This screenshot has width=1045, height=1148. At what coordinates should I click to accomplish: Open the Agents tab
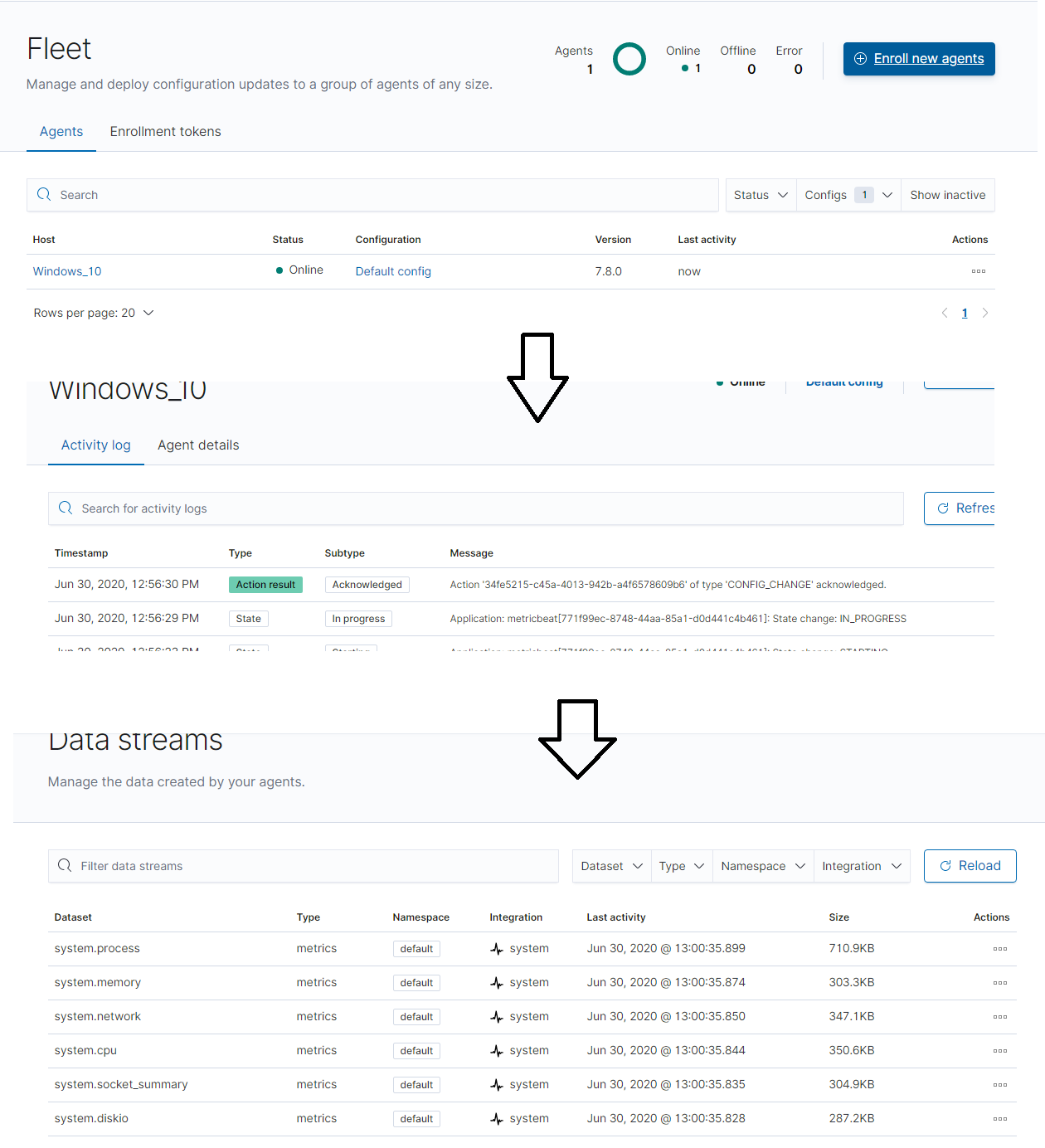(x=61, y=132)
